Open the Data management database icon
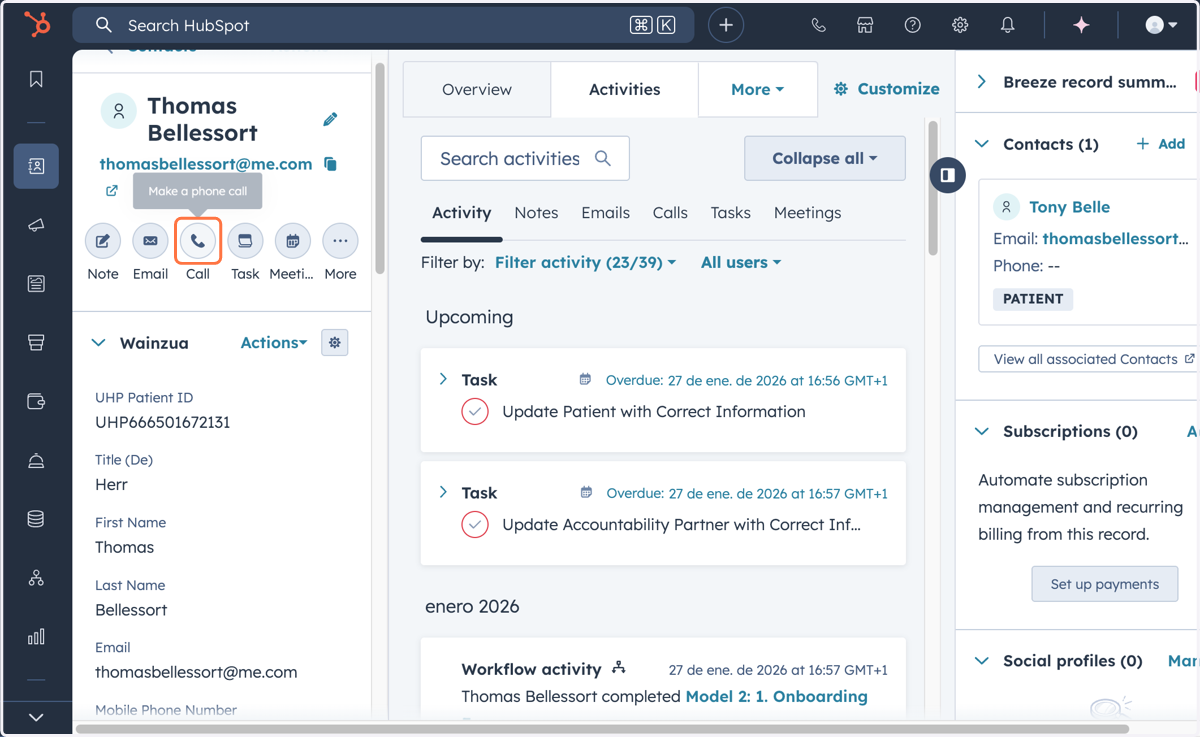This screenshot has width=1200, height=737. point(36,519)
